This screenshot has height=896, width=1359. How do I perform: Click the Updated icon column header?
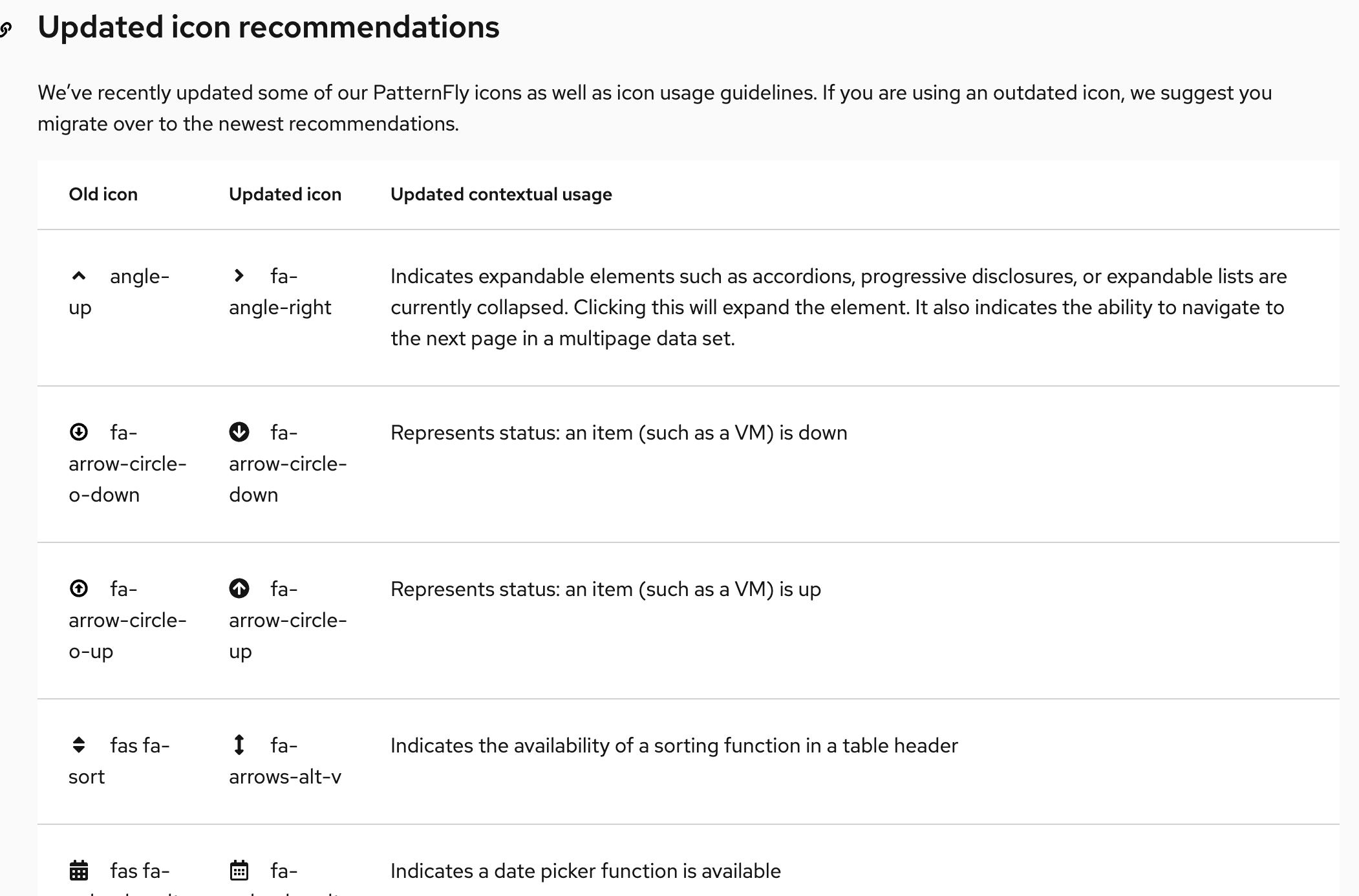tap(285, 194)
